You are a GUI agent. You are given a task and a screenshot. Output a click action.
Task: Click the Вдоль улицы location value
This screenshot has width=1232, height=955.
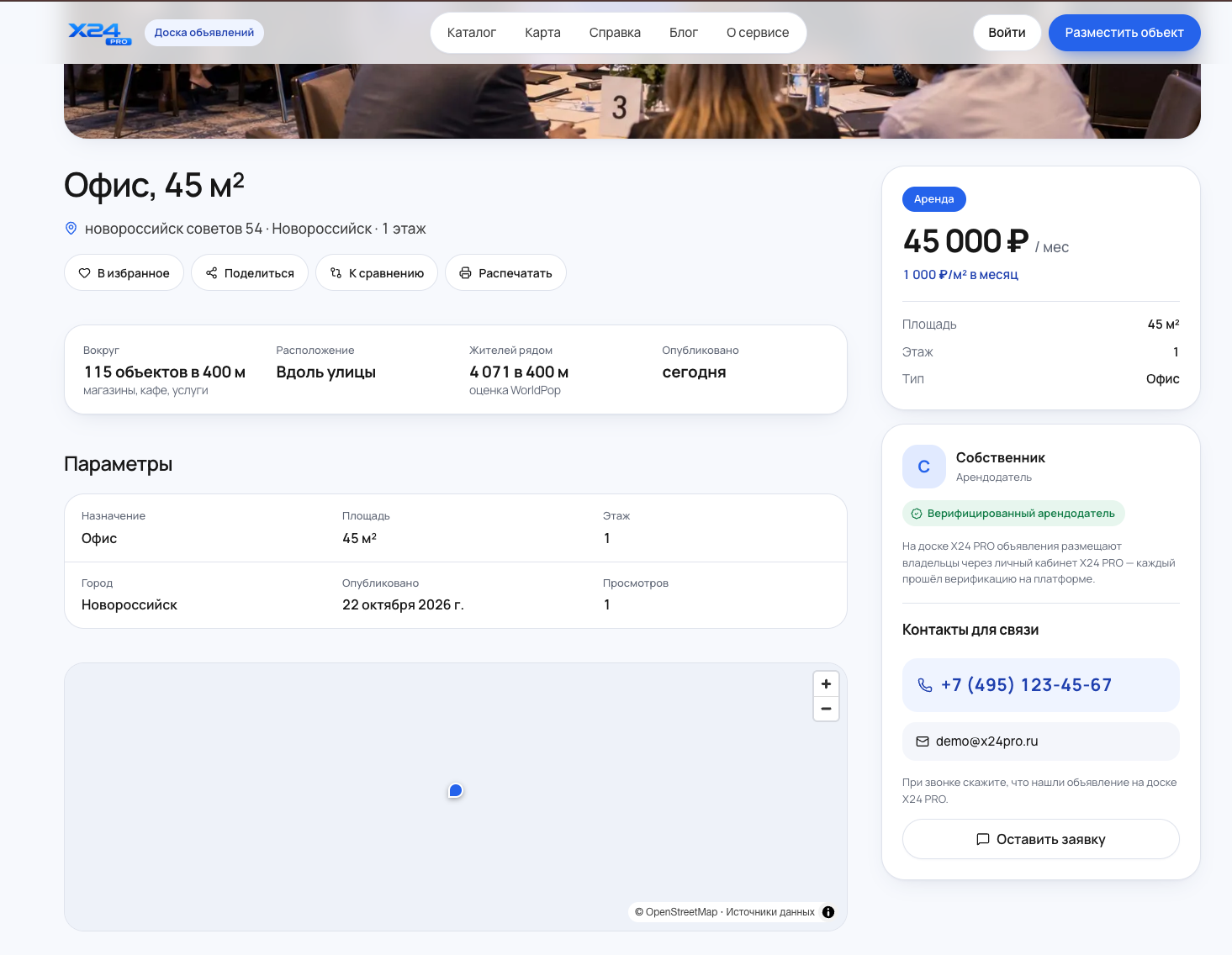(326, 372)
